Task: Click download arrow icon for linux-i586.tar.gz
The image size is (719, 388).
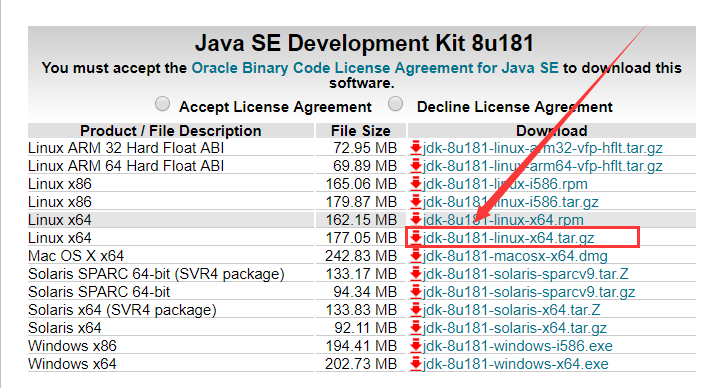Action: tap(416, 201)
